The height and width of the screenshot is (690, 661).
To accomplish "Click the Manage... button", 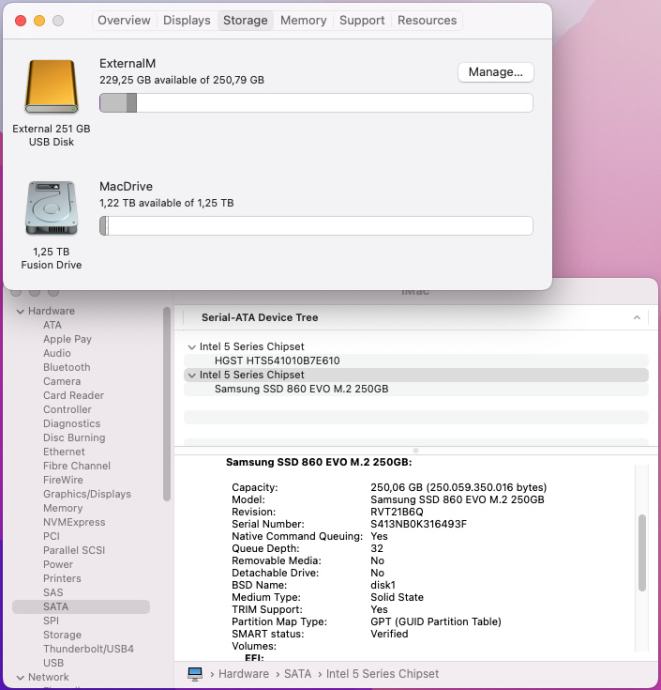I will pos(496,72).
